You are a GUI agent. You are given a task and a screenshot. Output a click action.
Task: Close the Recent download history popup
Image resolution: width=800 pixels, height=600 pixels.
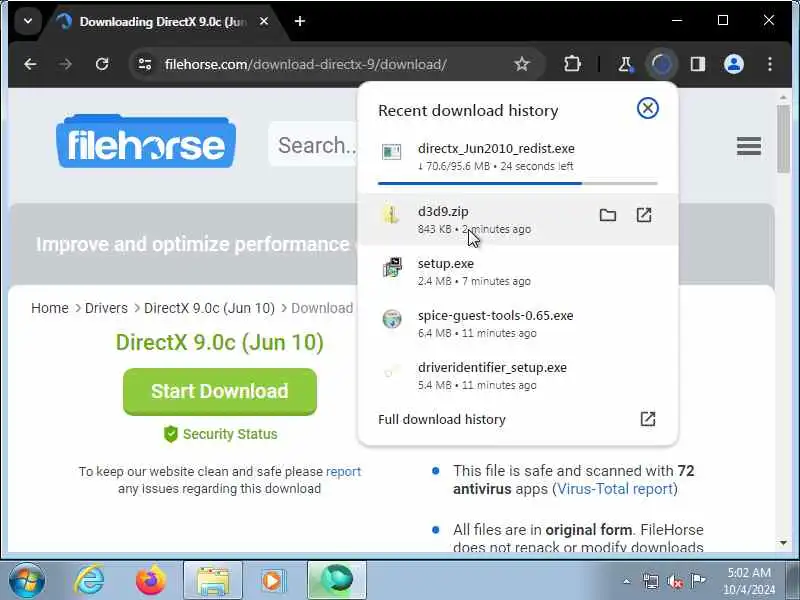[x=647, y=108]
